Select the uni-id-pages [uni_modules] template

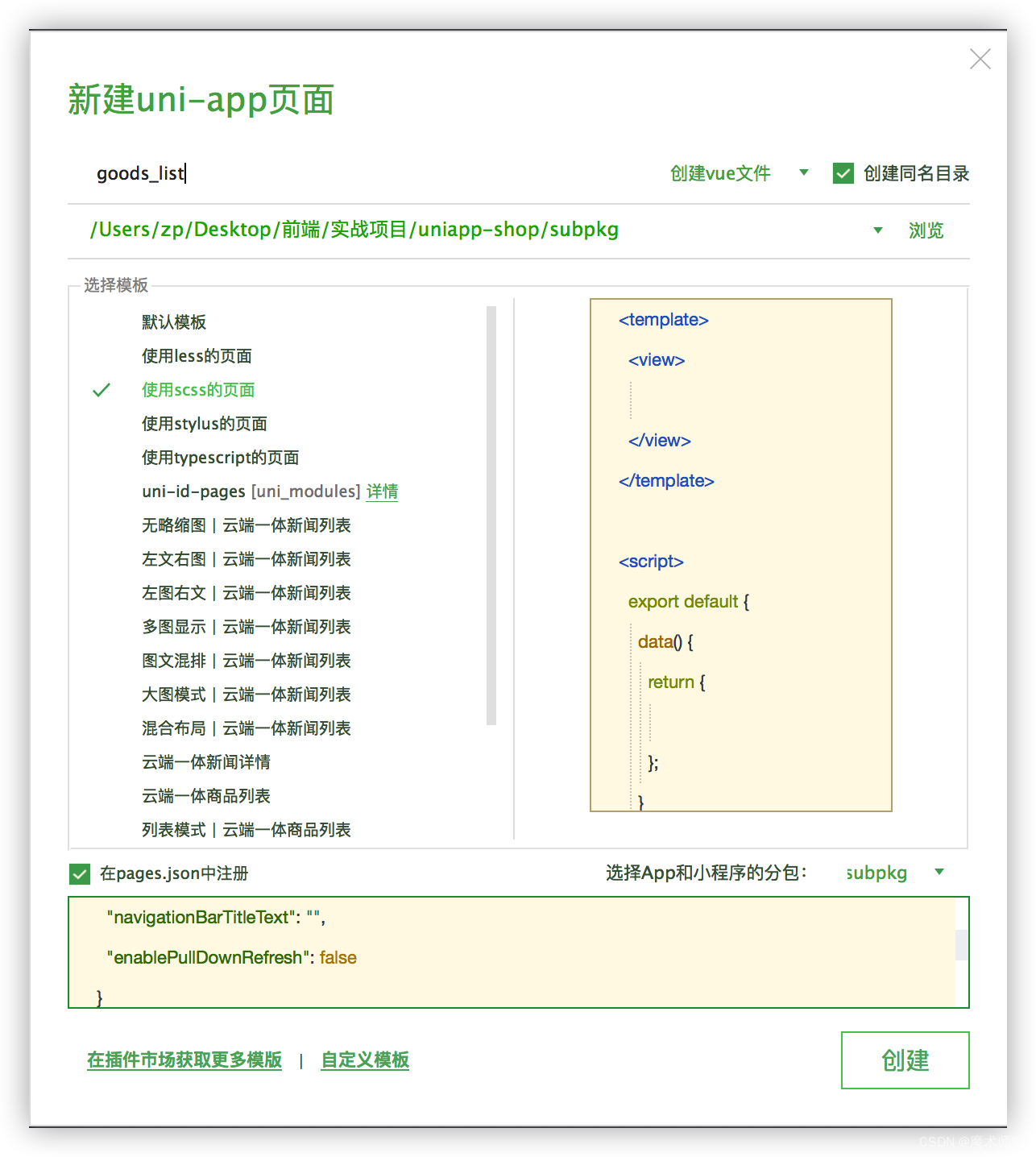[251, 491]
